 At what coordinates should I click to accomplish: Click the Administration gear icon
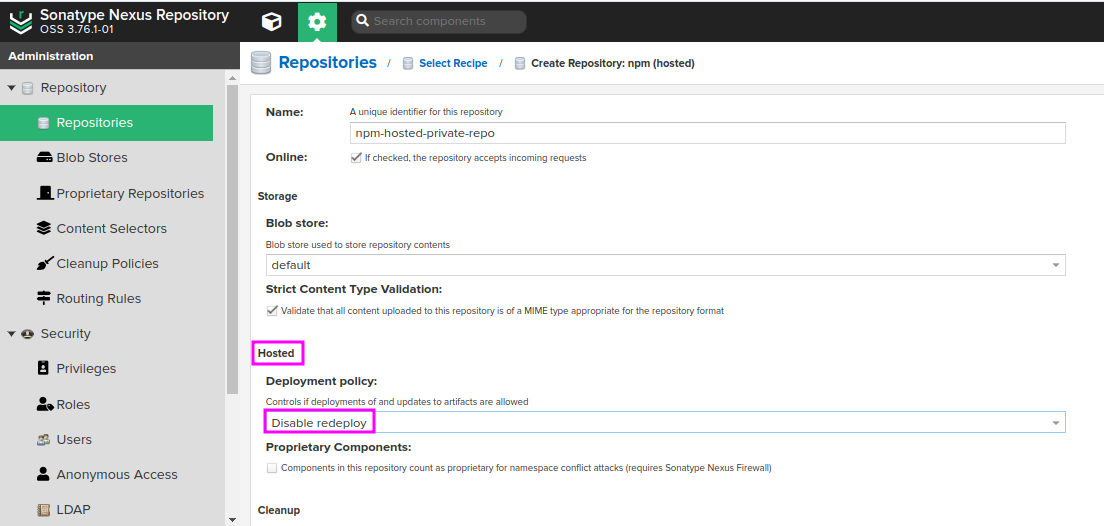(317, 21)
